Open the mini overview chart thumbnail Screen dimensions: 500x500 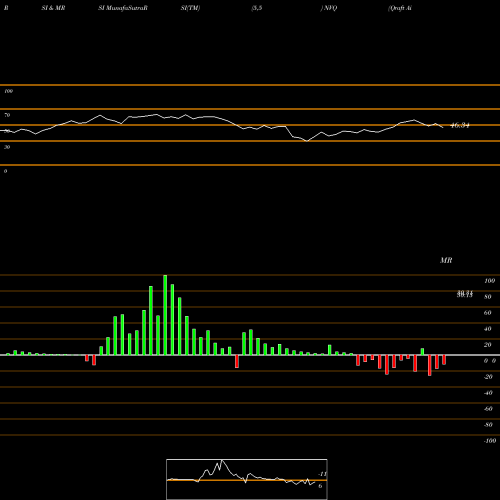247,479
